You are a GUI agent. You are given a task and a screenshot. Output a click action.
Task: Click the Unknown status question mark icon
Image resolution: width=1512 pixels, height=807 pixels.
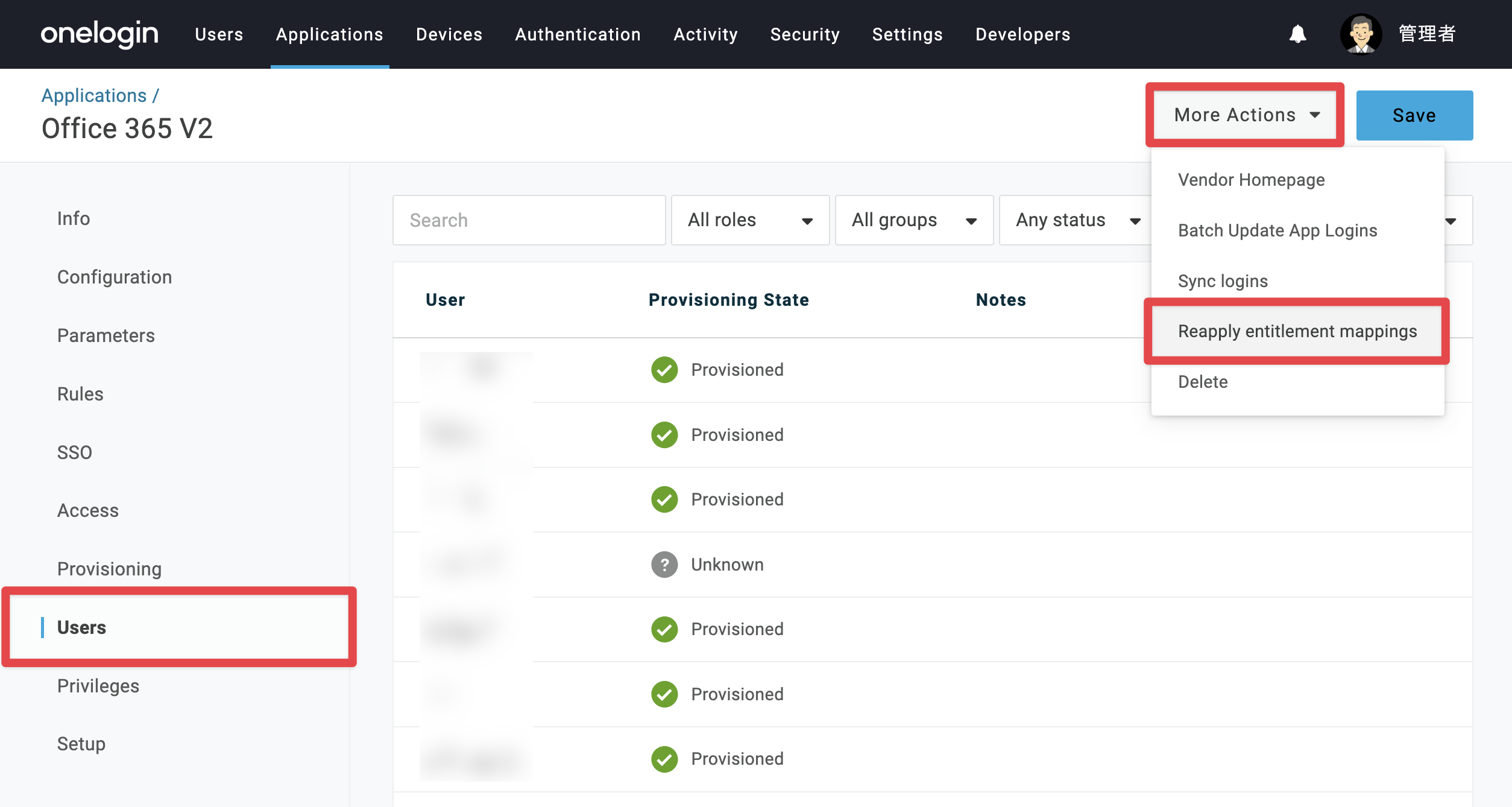click(664, 565)
